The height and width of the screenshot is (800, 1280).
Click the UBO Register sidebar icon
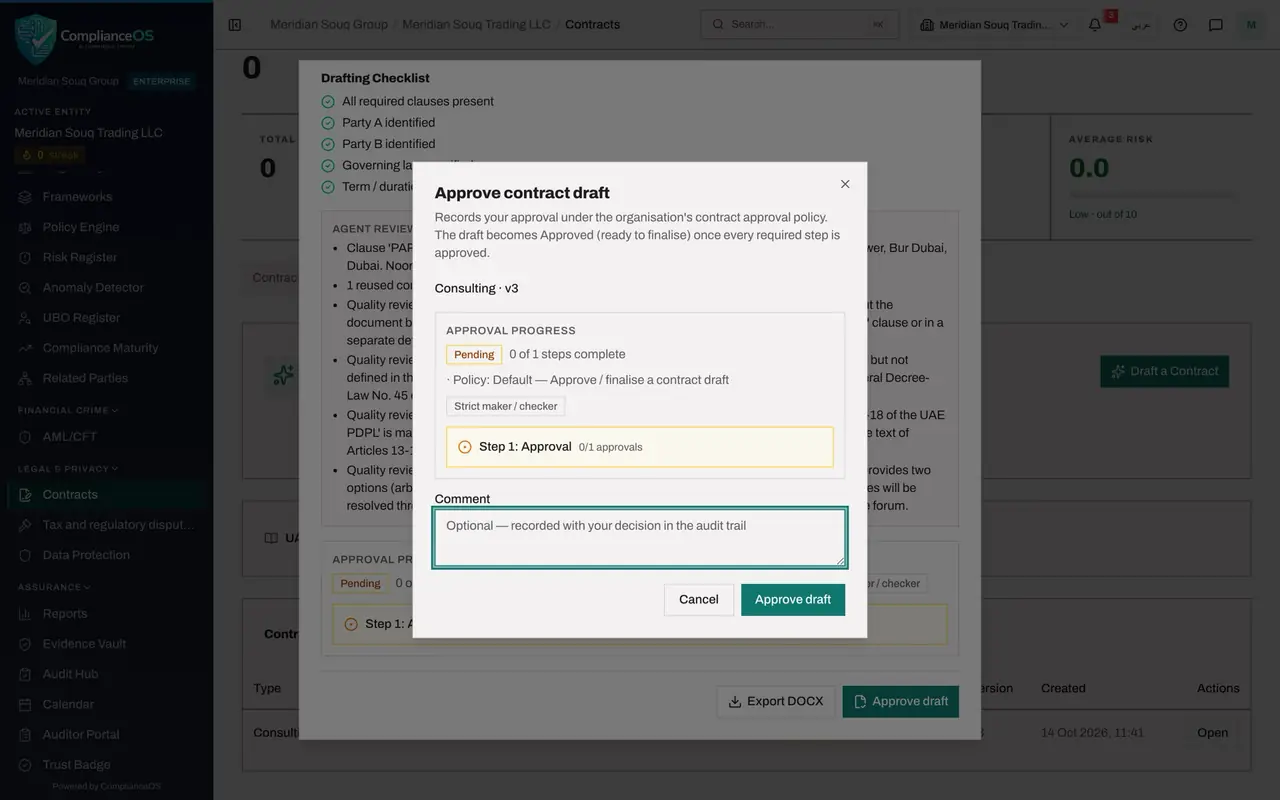[25, 318]
